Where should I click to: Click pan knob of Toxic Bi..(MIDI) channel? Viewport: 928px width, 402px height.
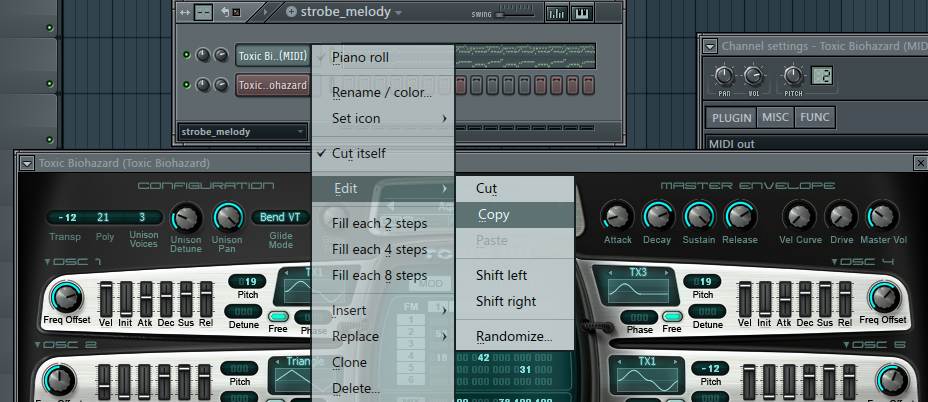203,56
